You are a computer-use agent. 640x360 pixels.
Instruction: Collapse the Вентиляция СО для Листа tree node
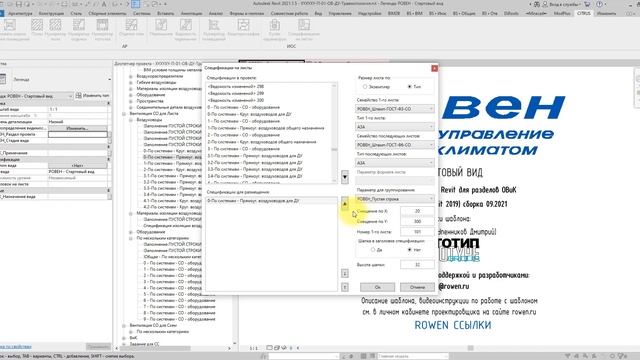(x=124, y=114)
